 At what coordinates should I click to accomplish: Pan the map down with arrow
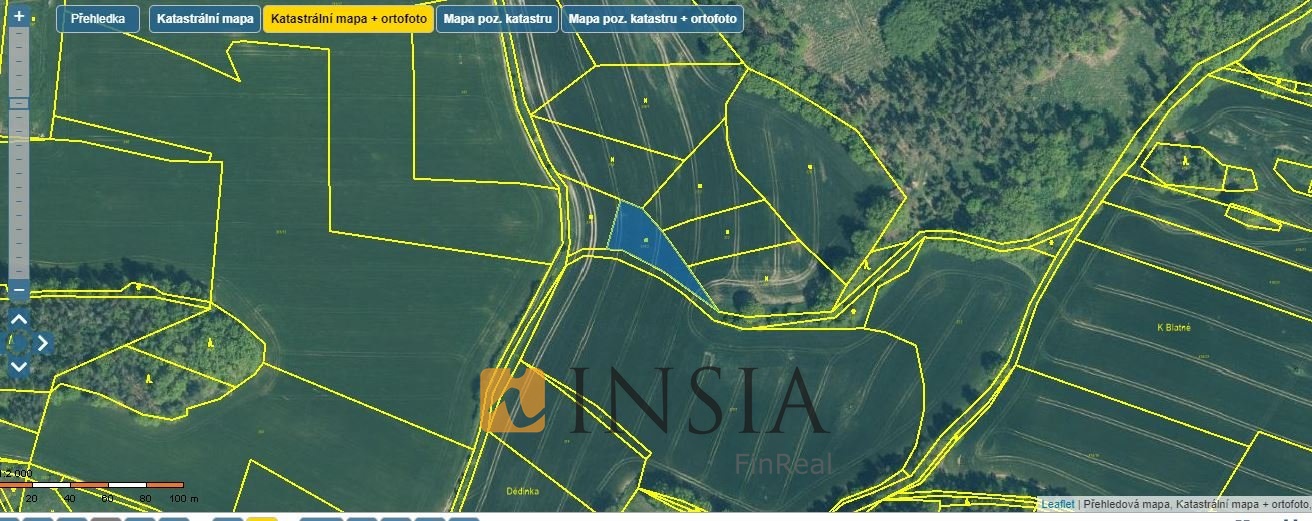pyautogui.click(x=19, y=366)
